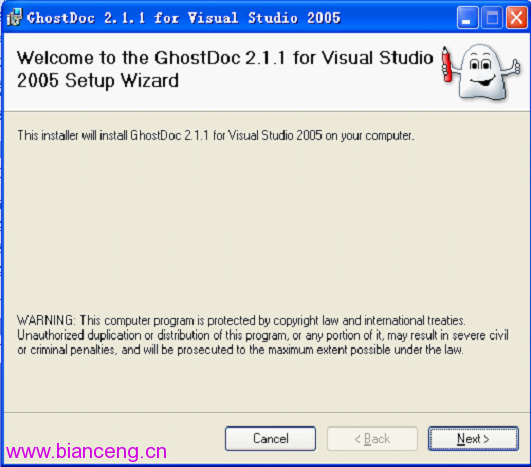
Task: Minimize the GhostDoc setup window
Action: pos(467,17)
